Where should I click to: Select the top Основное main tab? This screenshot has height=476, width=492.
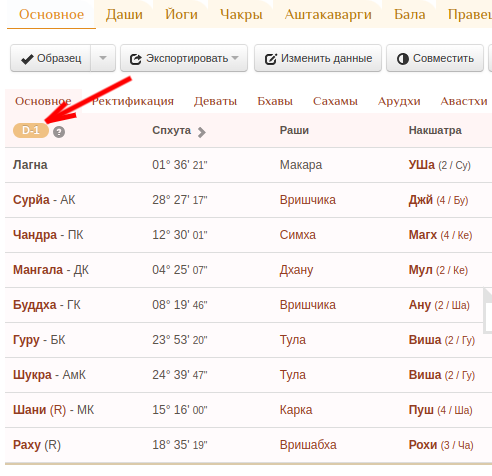point(51,14)
